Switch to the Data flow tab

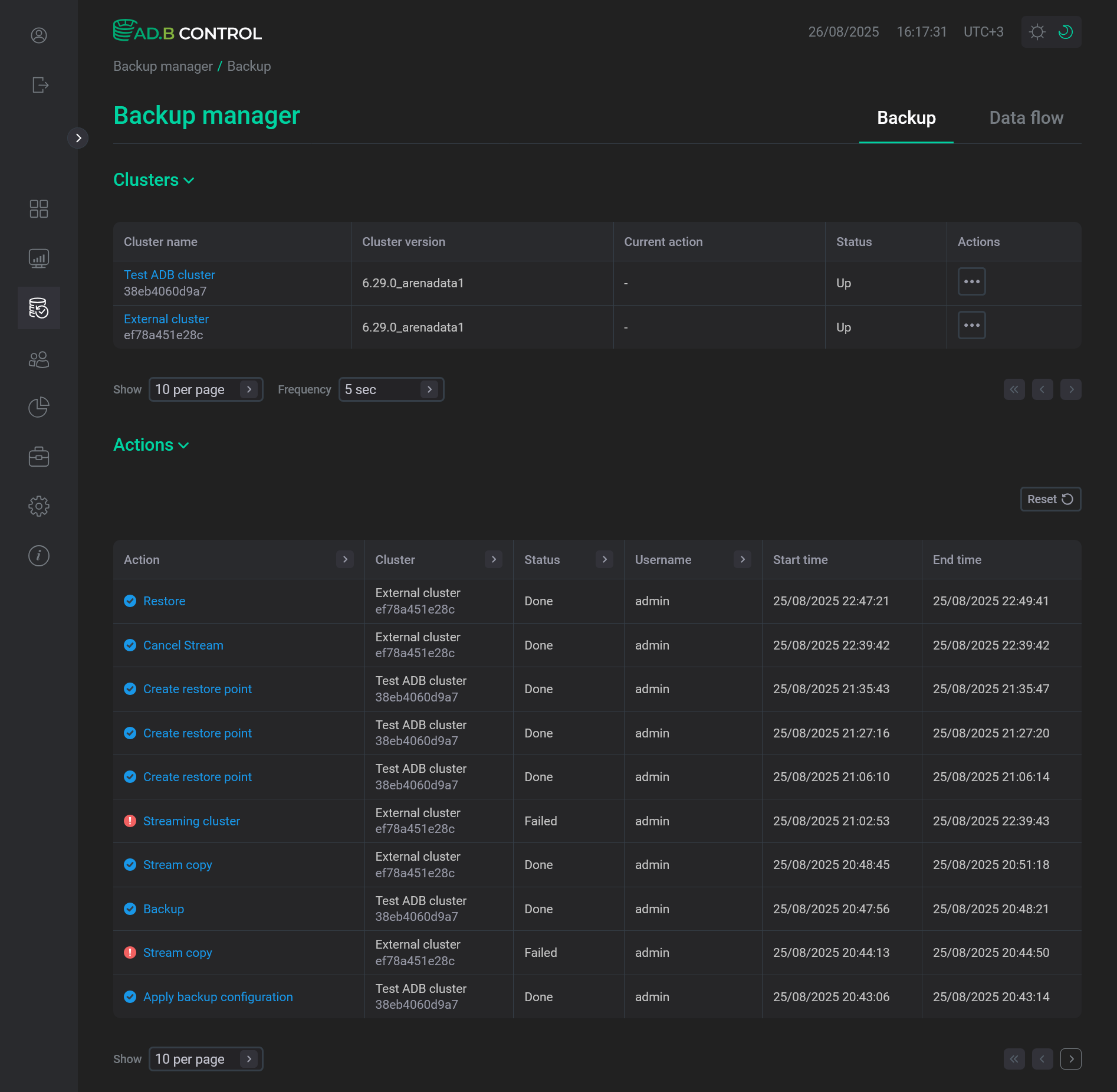pos(1026,118)
